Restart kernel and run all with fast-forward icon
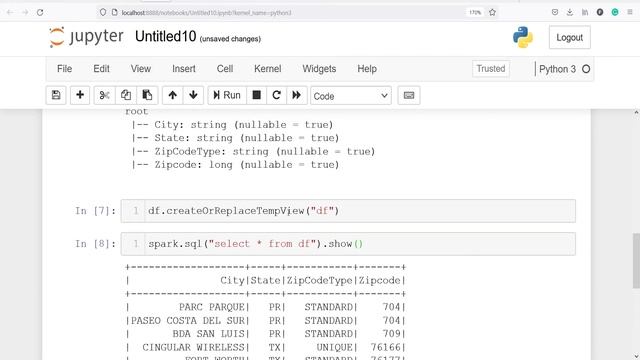Viewport: 640px width, 360px height. pos(297,96)
